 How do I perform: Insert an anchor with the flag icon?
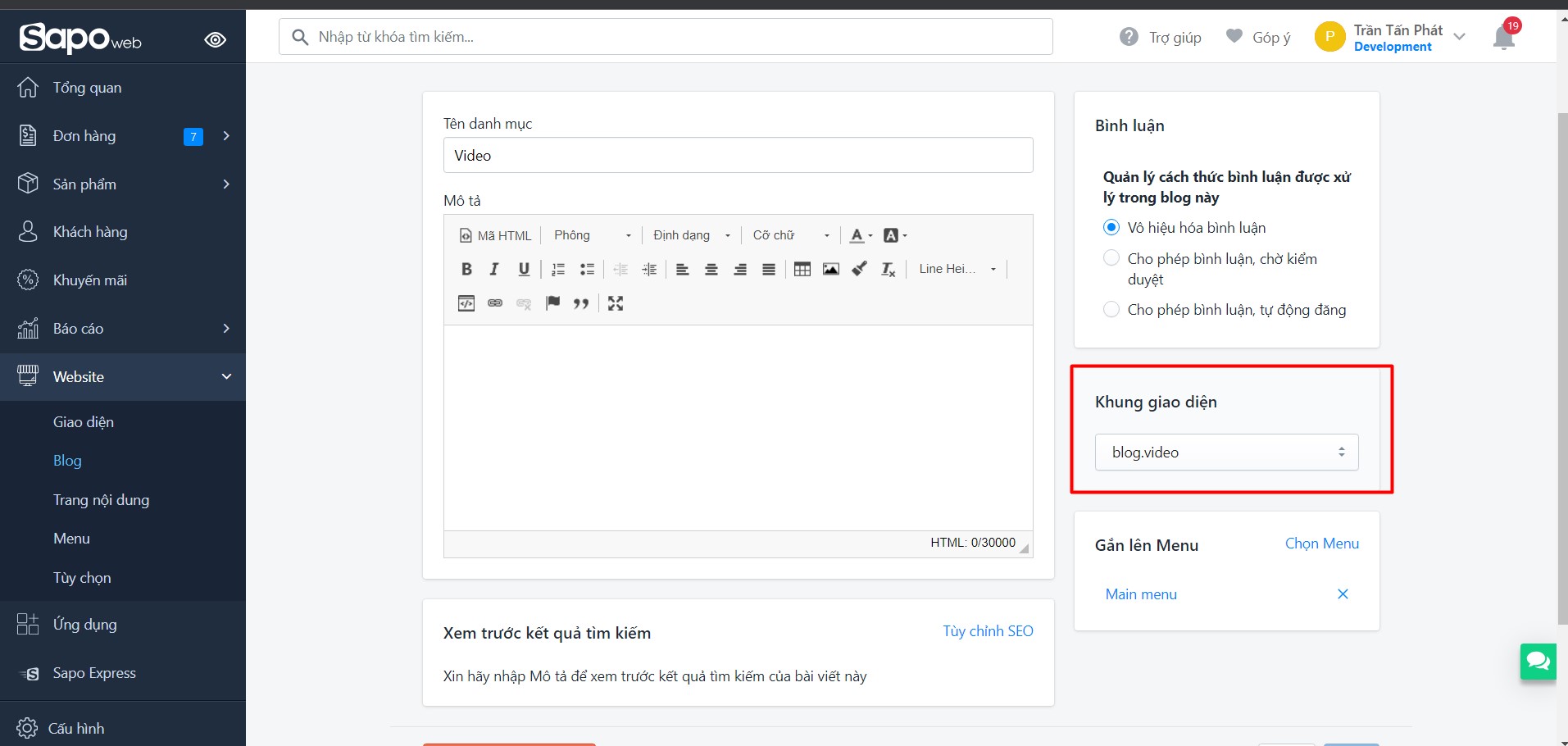pos(553,303)
